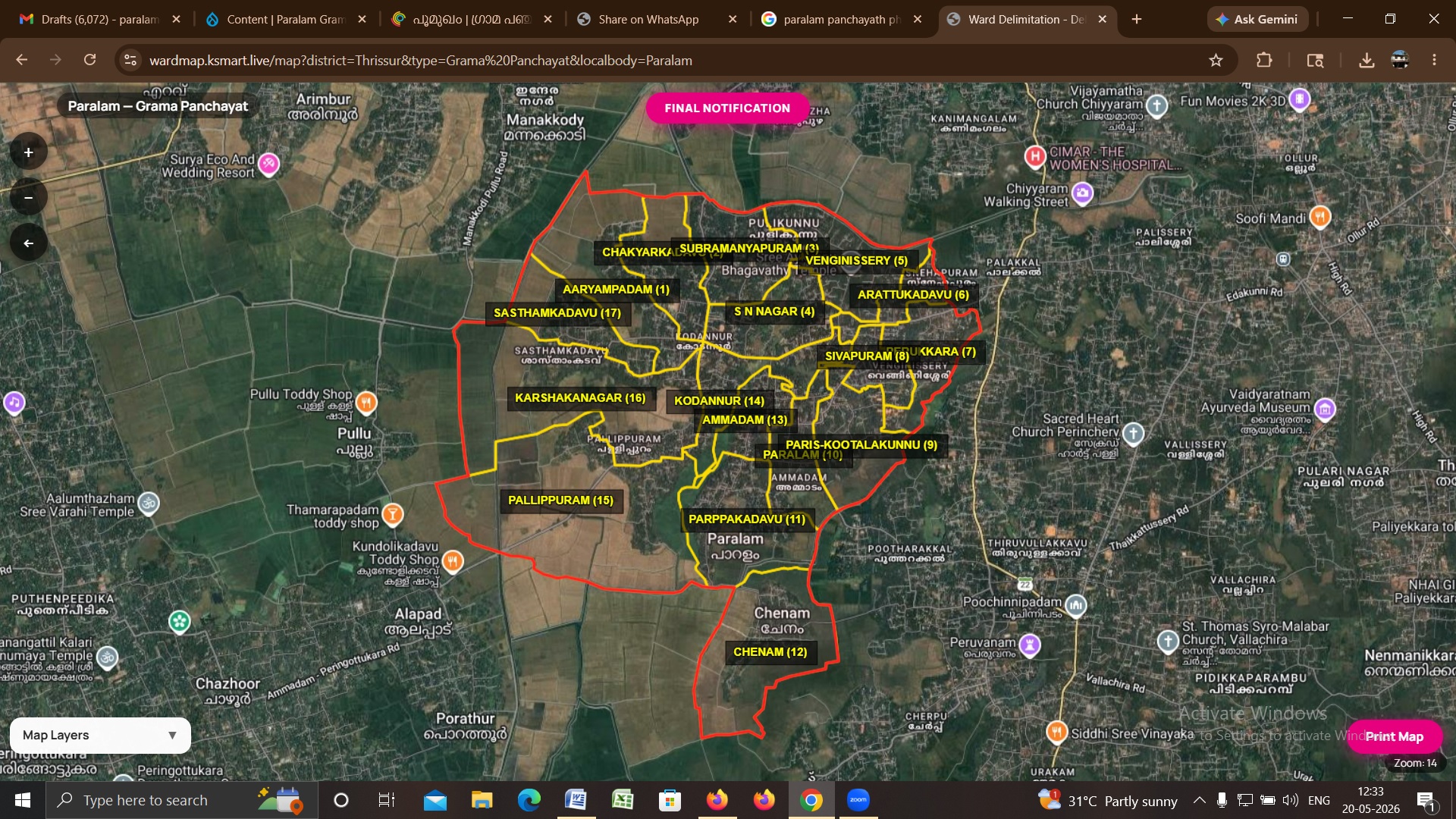Open the Windows Start menu
The width and height of the screenshot is (1456, 819).
point(23,800)
